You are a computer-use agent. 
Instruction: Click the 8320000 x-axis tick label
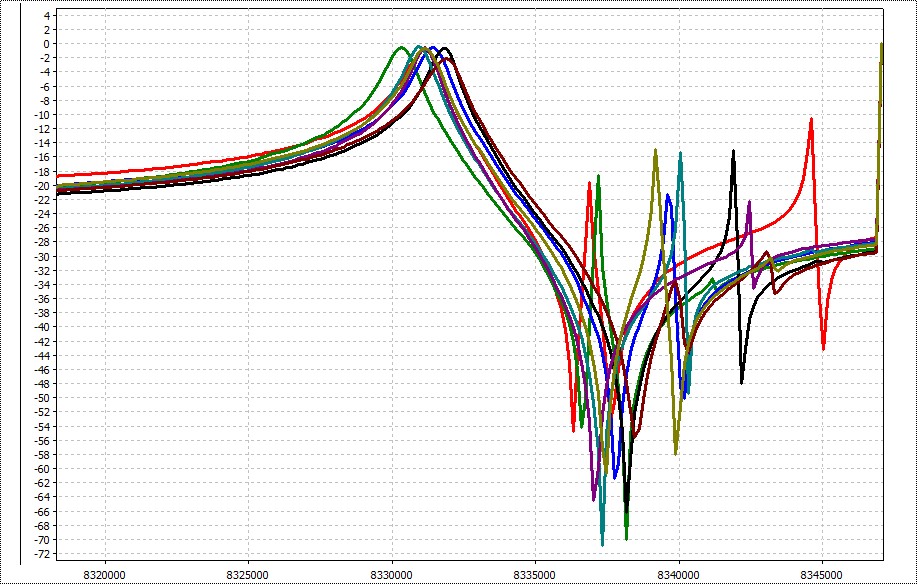click(104, 576)
